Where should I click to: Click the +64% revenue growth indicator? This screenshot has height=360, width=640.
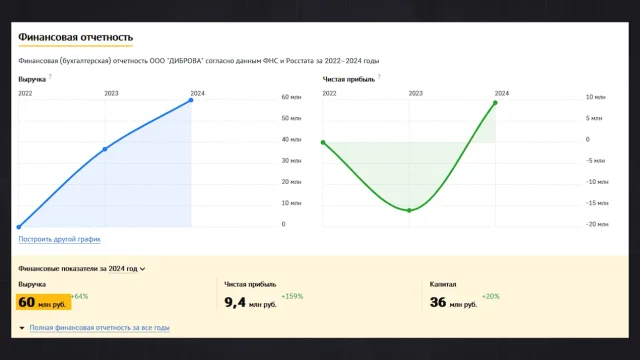point(79,296)
